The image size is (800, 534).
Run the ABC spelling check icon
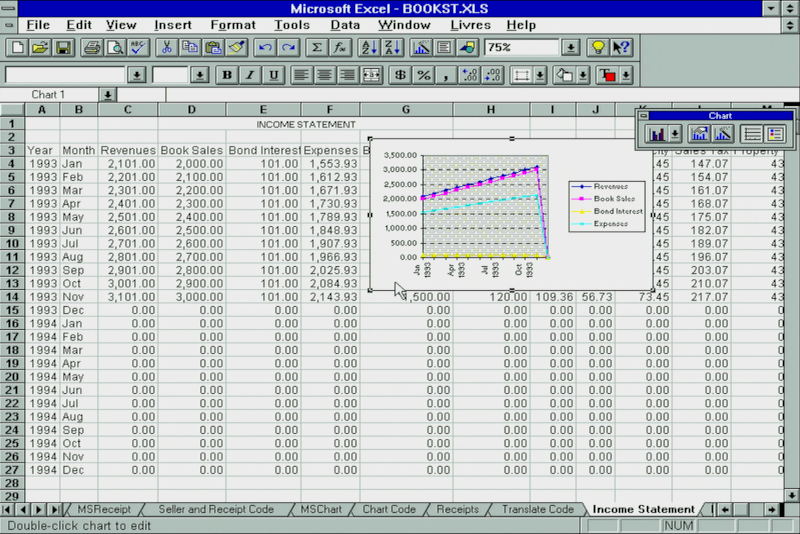(137, 47)
